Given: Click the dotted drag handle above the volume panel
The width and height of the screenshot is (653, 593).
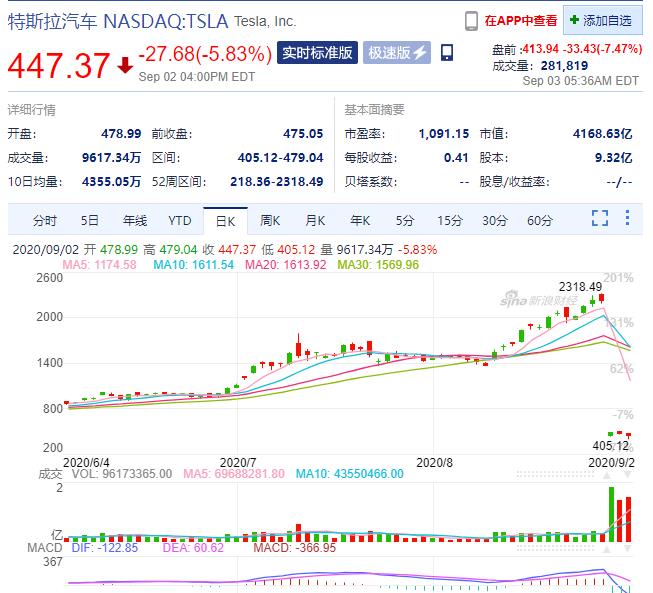Looking at the screenshot, I should (x=556, y=475).
